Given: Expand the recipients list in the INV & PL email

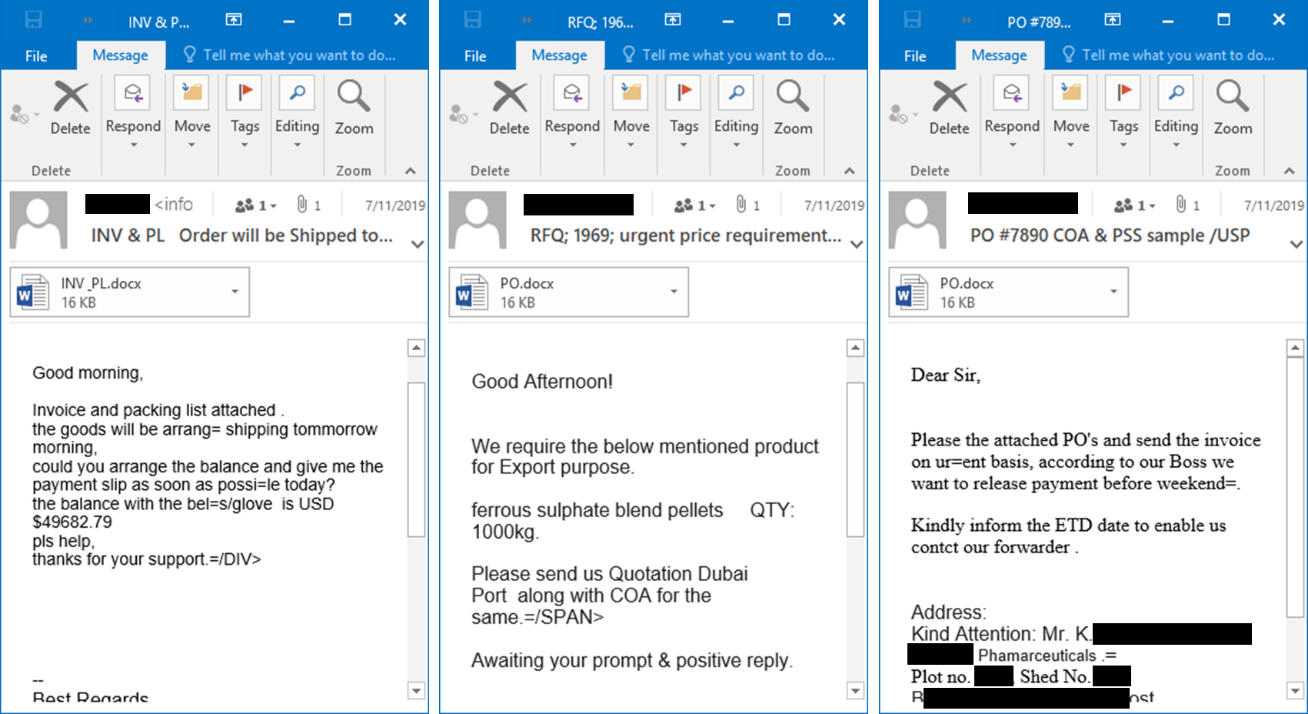Looking at the screenshot, I should click(255, 205).
